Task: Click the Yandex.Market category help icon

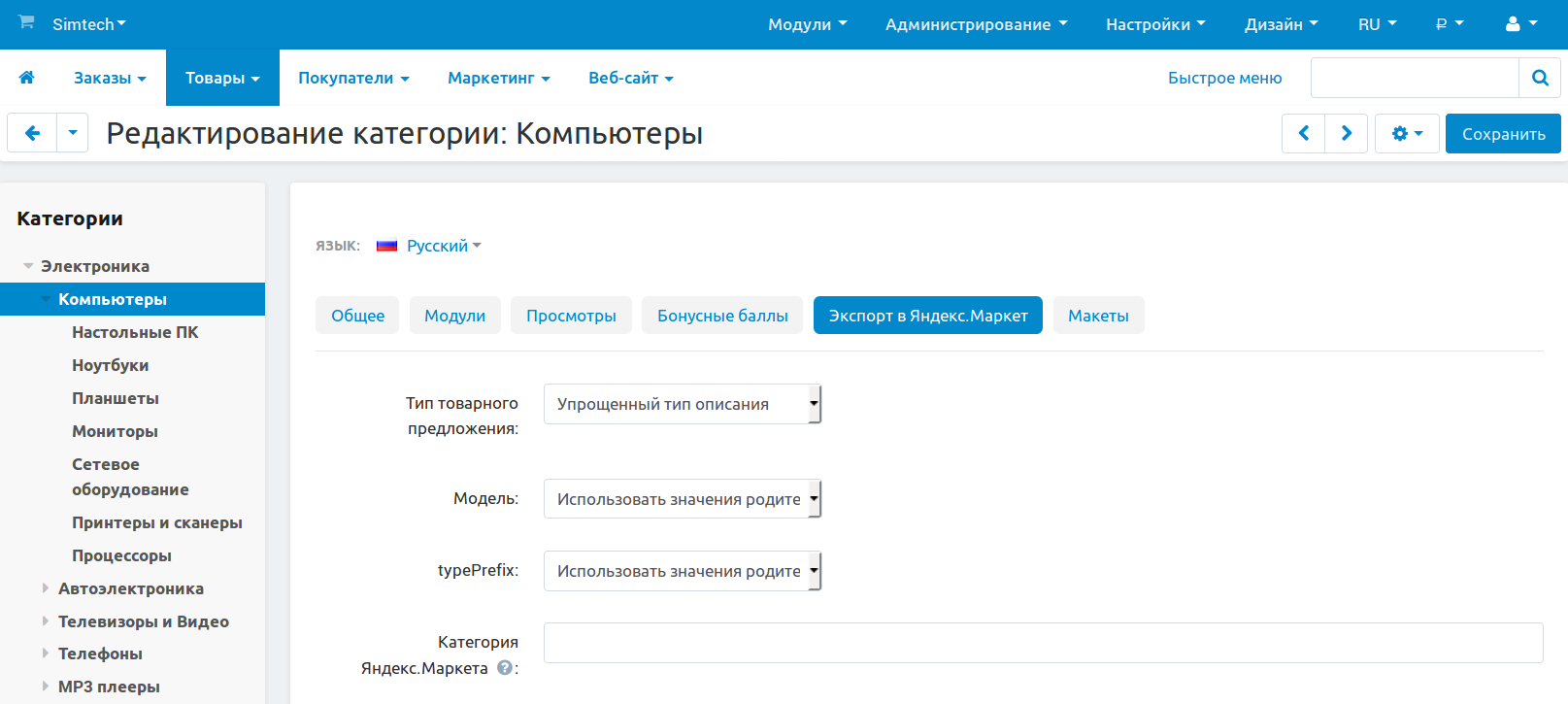Action: tap(505, 667)
